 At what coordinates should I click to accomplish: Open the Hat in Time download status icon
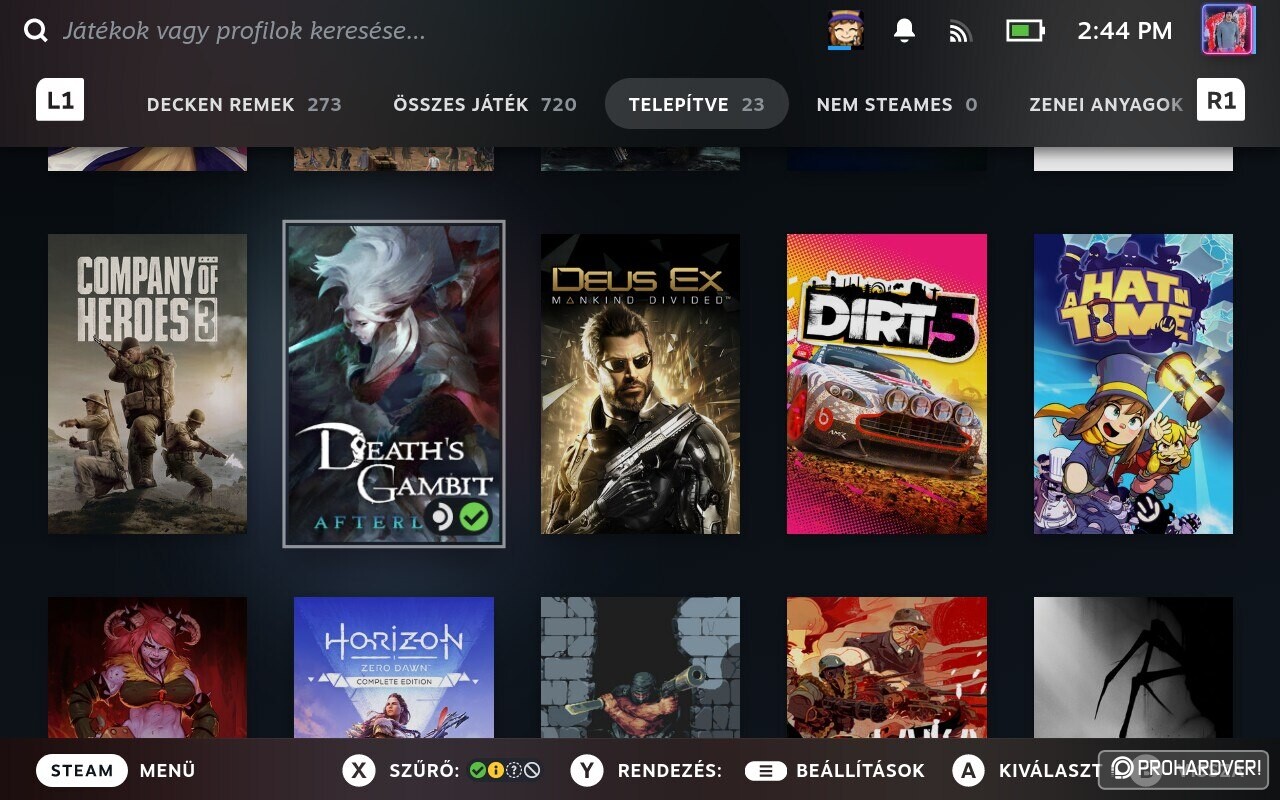pyautogui.click(x=846, y=31)
